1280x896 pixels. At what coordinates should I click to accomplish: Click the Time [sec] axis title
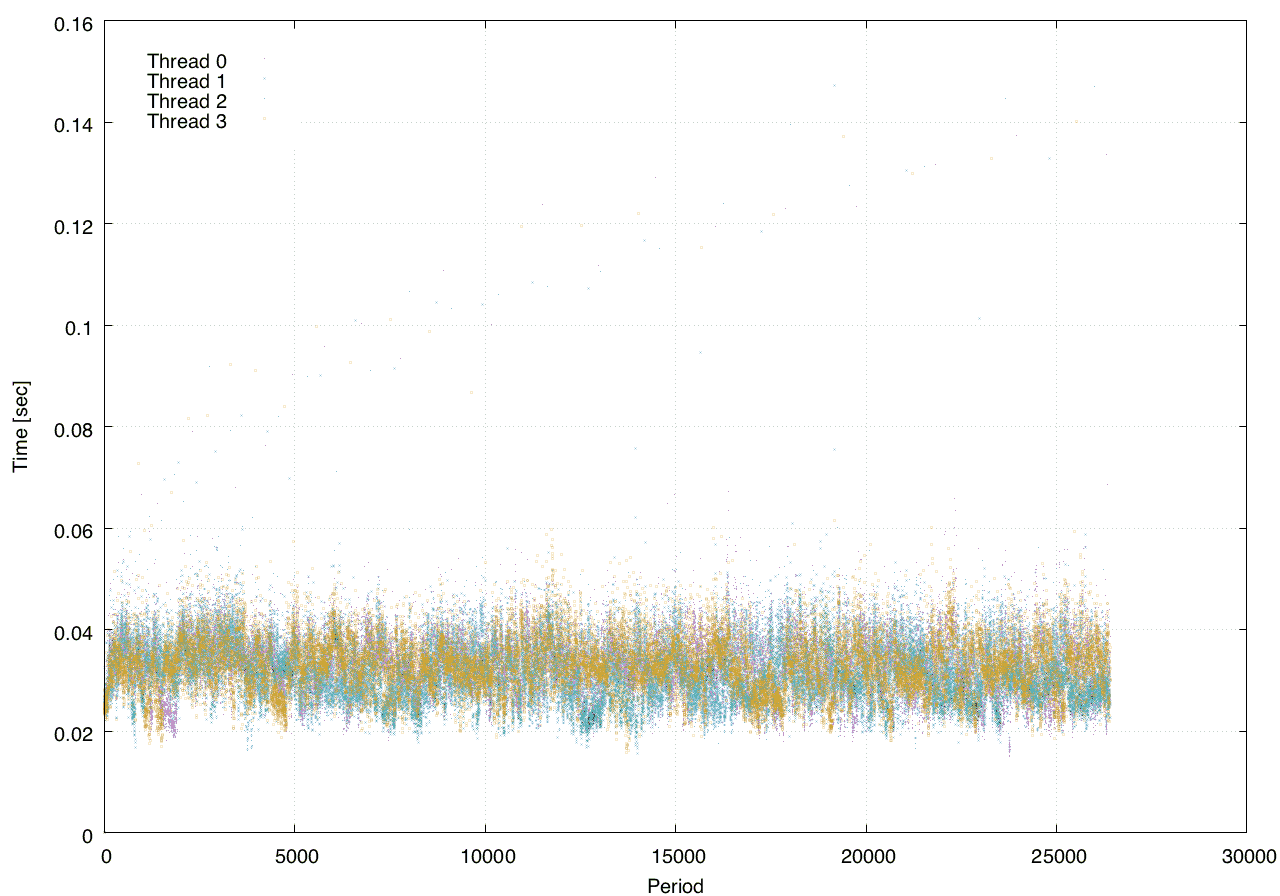pyautogui.click(x=20, y=428)
